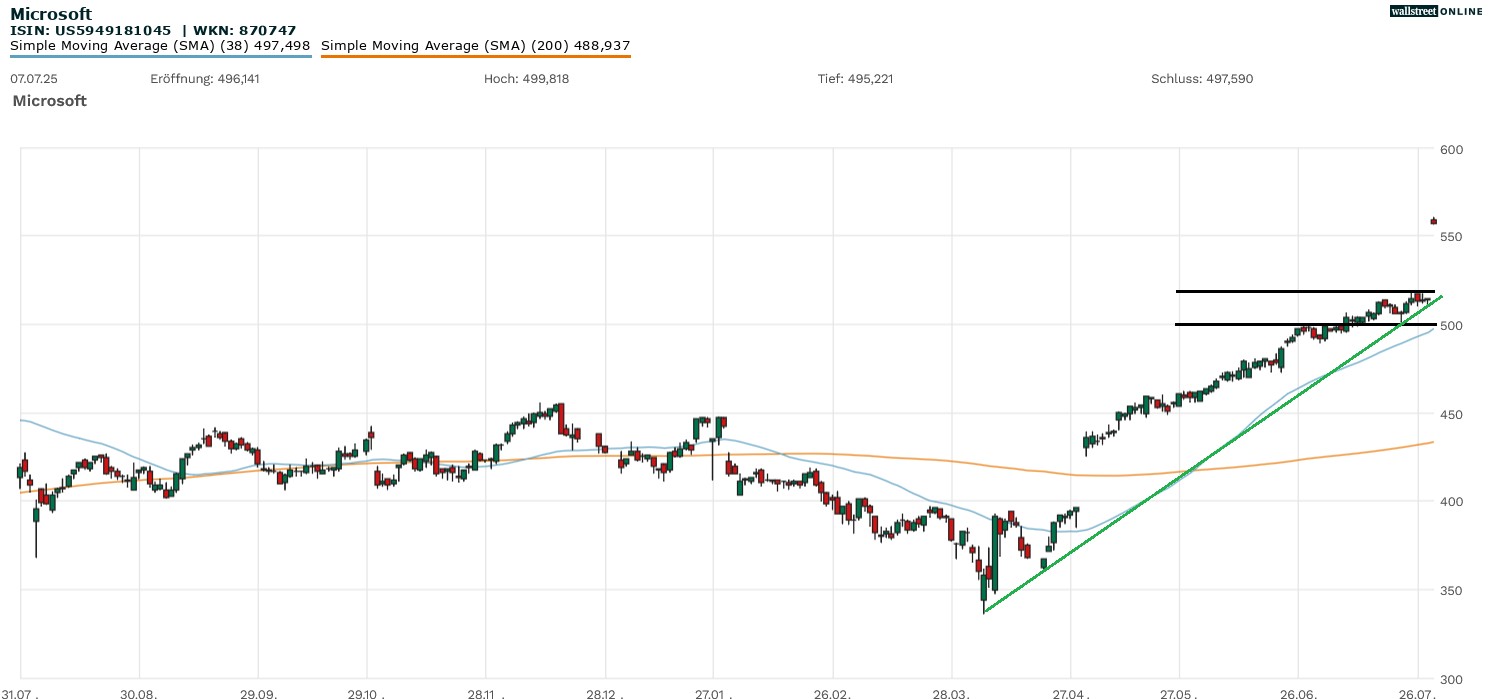Click the 450 price axis label
This screenshot has height=699, width=1490.
click(x=1451, y=414)
